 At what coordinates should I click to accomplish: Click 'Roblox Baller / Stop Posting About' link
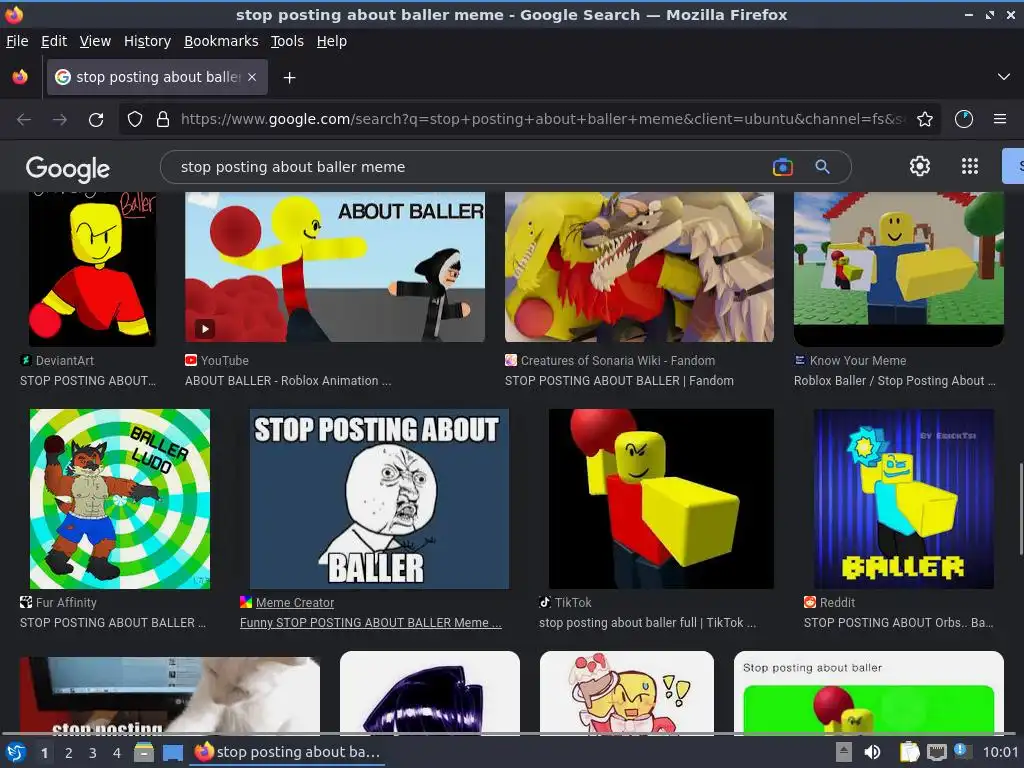click(895, 381)
